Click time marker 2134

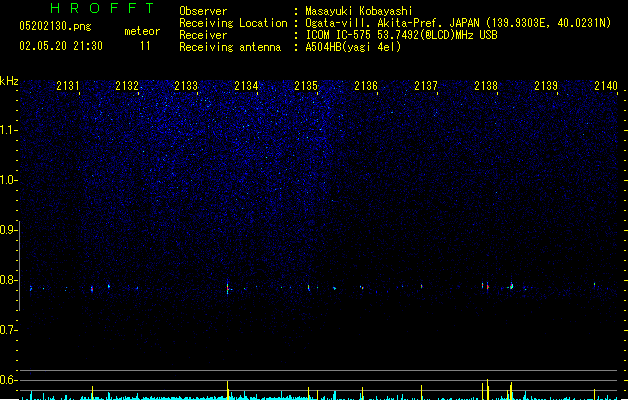coord(246,85)
